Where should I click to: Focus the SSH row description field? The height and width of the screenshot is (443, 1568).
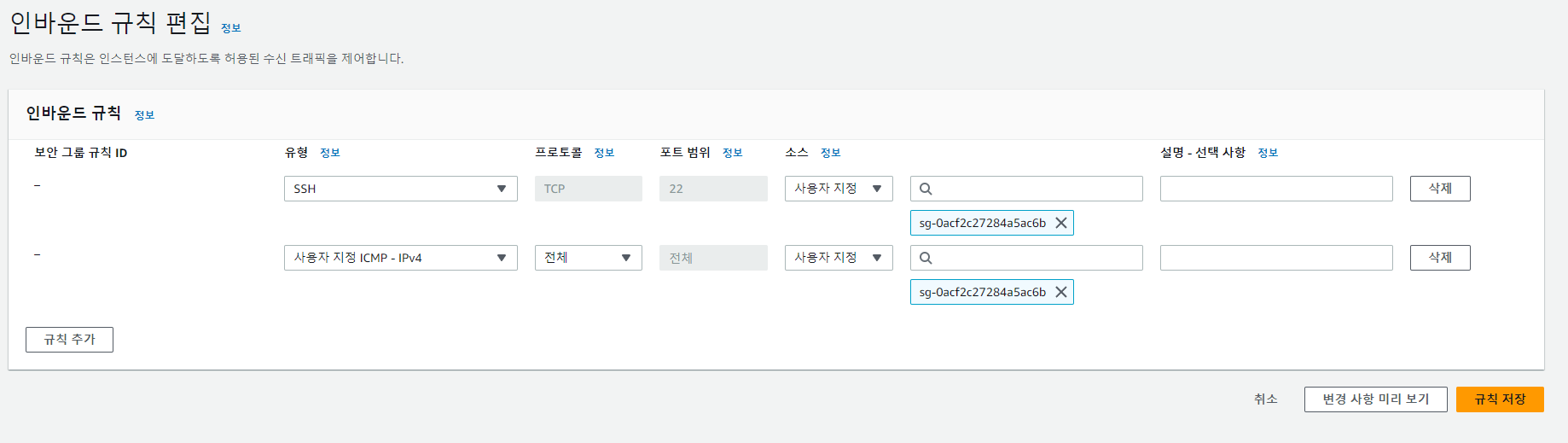pyautogui.click(x=1276, y=189)
